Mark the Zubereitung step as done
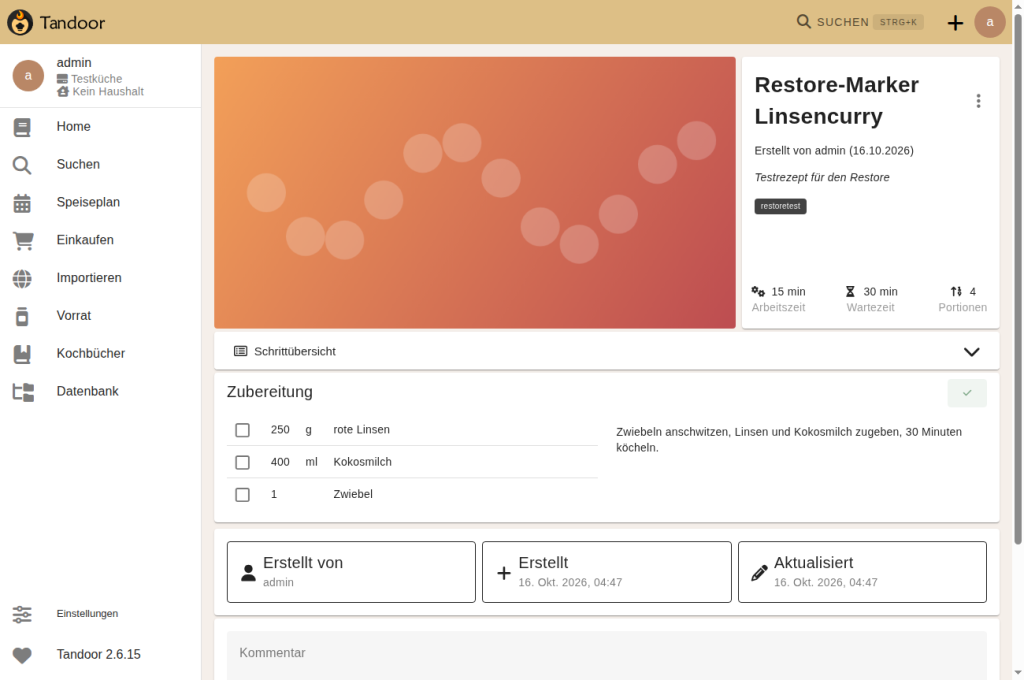Screen dimensions: 1024x680 click(x=967, y=393)
